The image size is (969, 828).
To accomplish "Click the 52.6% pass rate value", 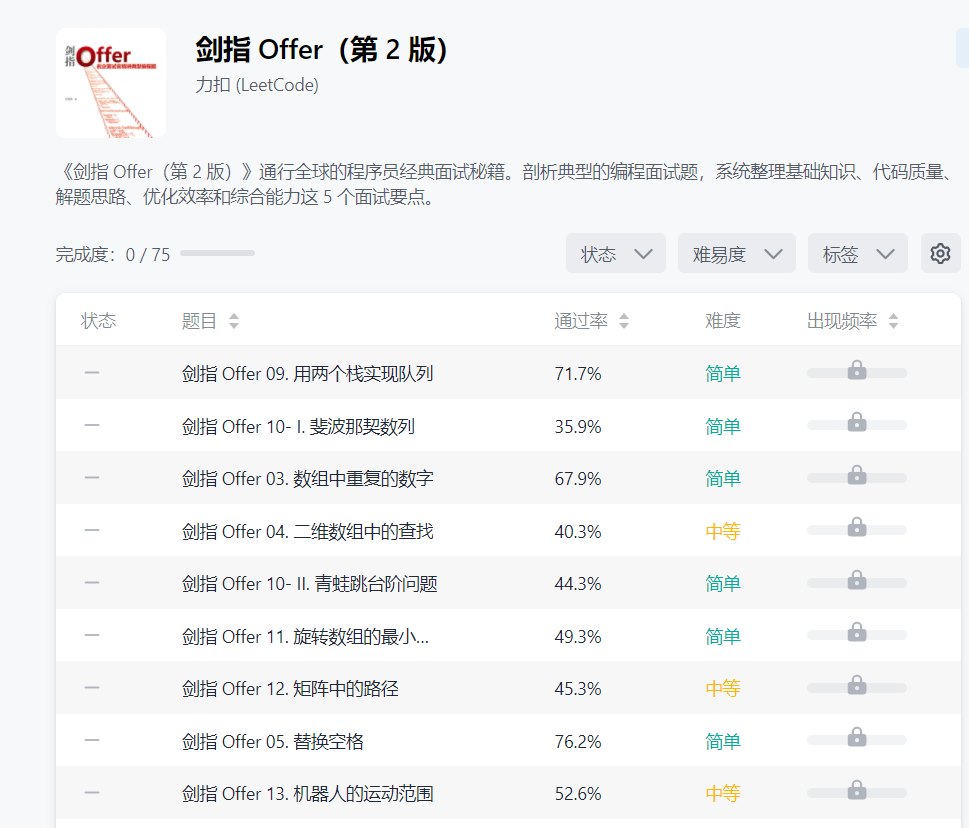I will [578, 794].
